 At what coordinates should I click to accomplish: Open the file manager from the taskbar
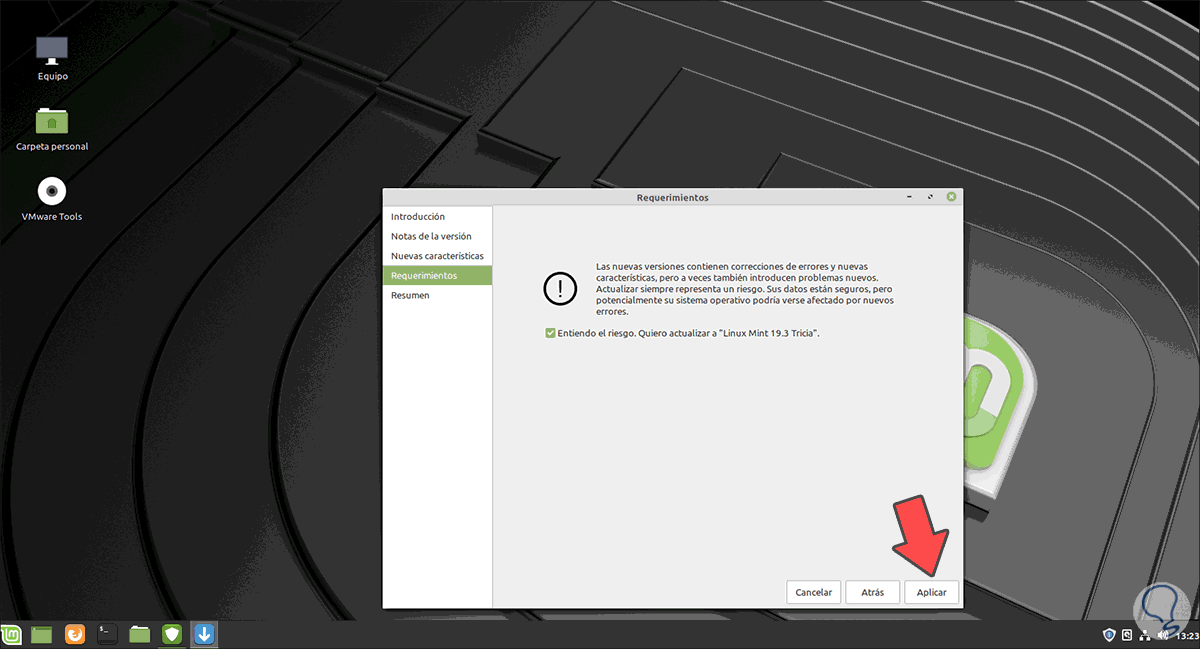click(139, 634)
